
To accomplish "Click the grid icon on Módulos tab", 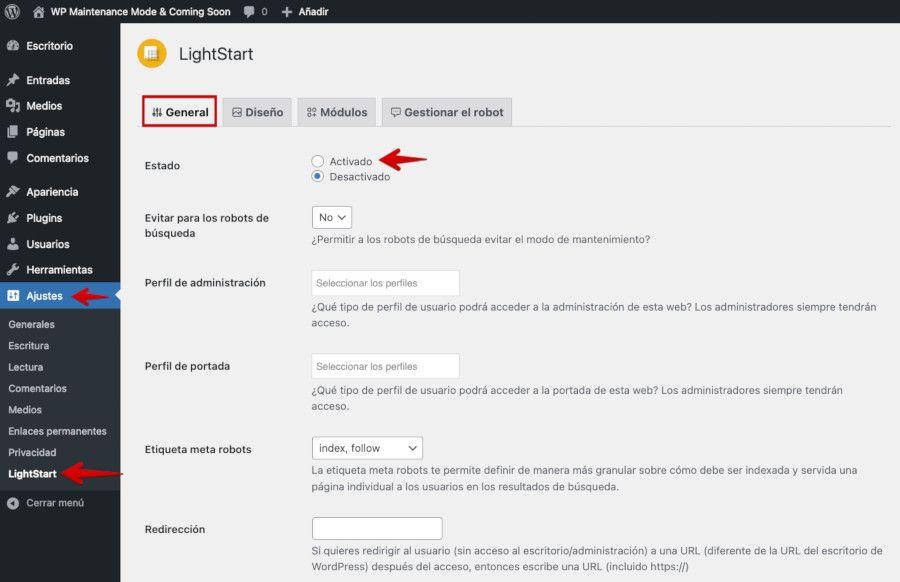I will pyautogui.click(x=312, y=112).
